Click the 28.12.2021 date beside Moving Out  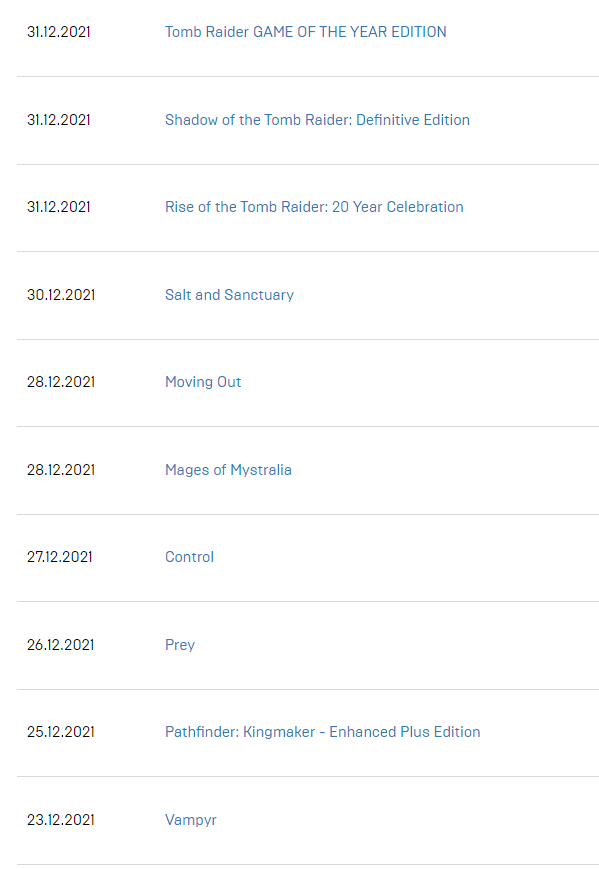(61, 382)
